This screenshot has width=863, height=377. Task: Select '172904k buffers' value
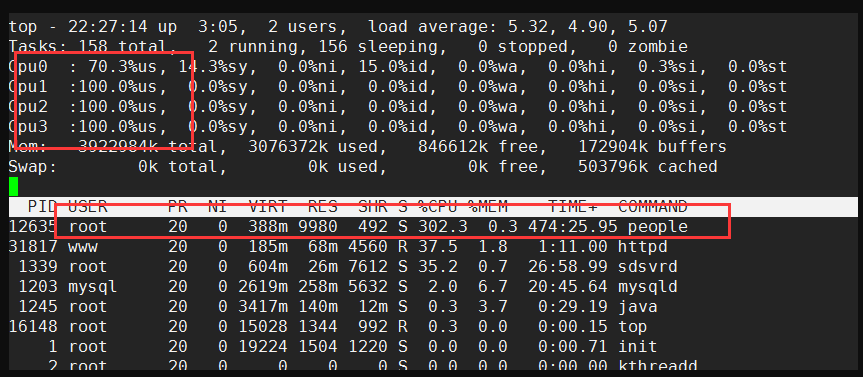click(x=652, y=147)
